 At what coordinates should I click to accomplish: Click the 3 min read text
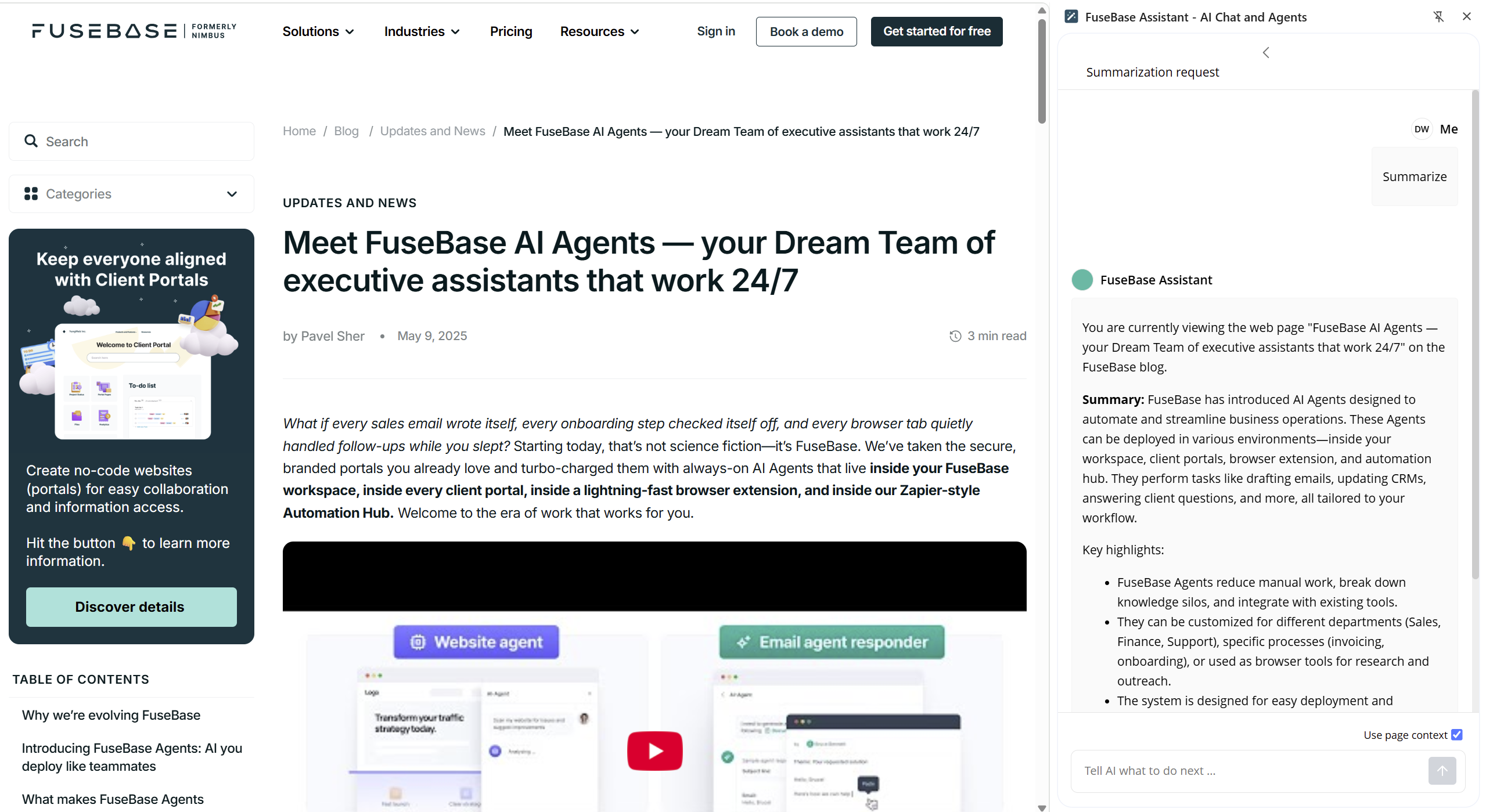(x=996, y=336)
